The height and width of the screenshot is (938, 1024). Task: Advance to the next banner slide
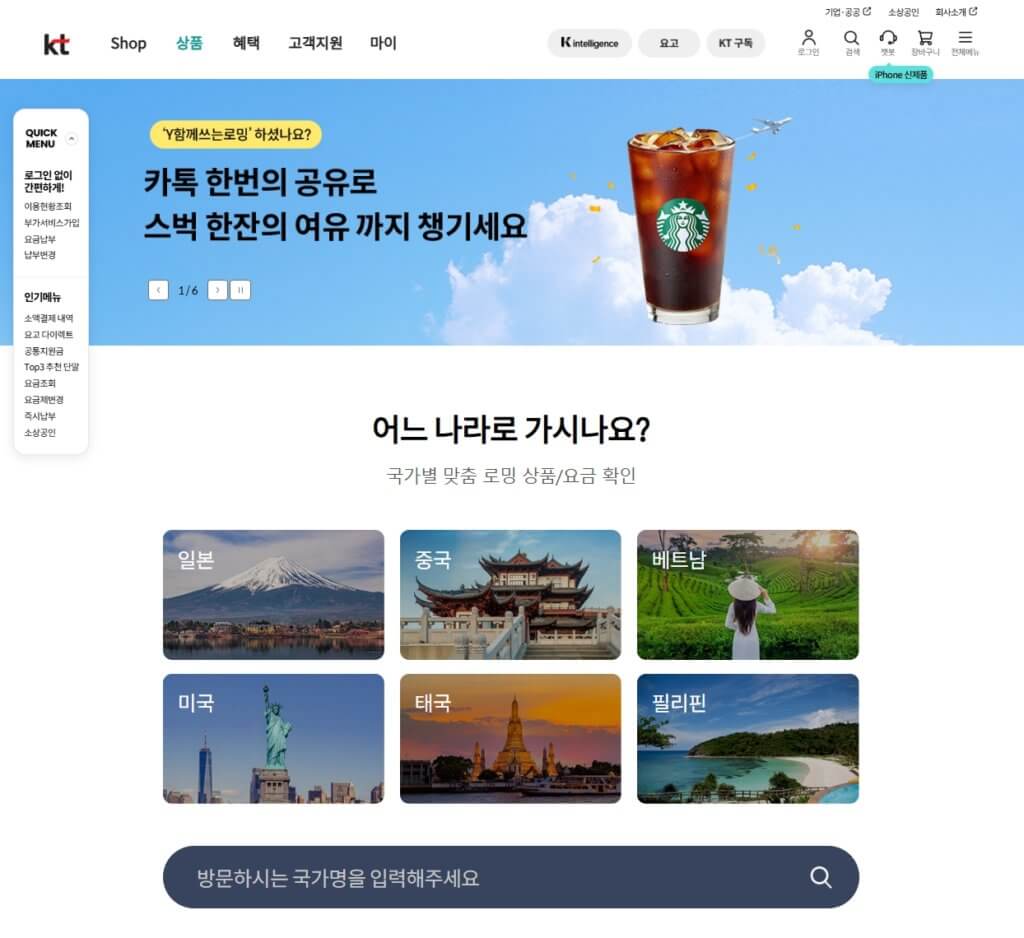(x=217, y=290)
